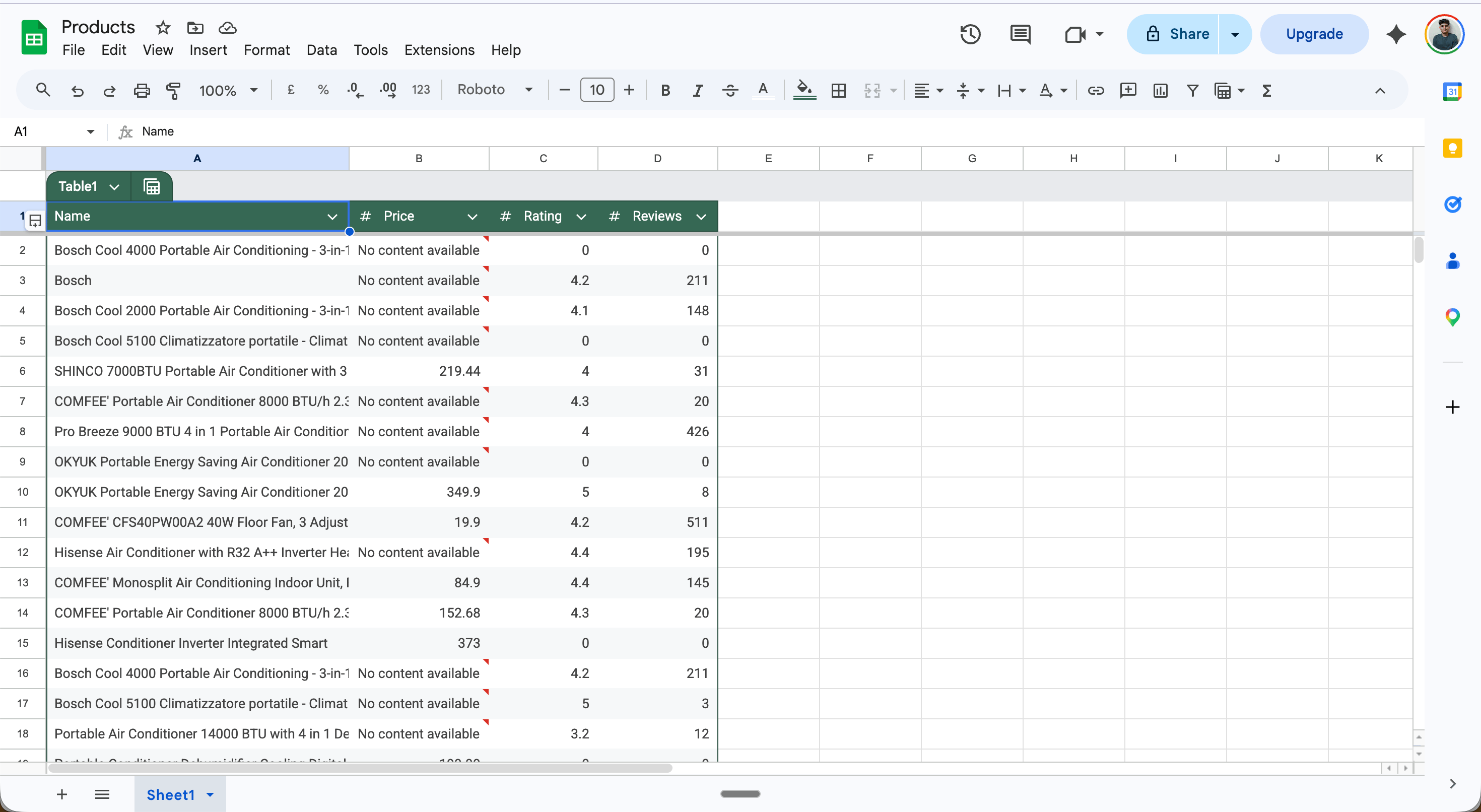Viewport: 1481px width, 812px height.
Task: Open the Format menu
Action: pos(267,50)
